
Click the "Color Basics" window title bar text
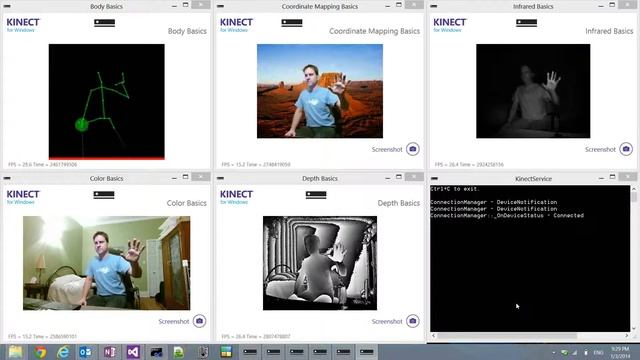coord(106,178)
